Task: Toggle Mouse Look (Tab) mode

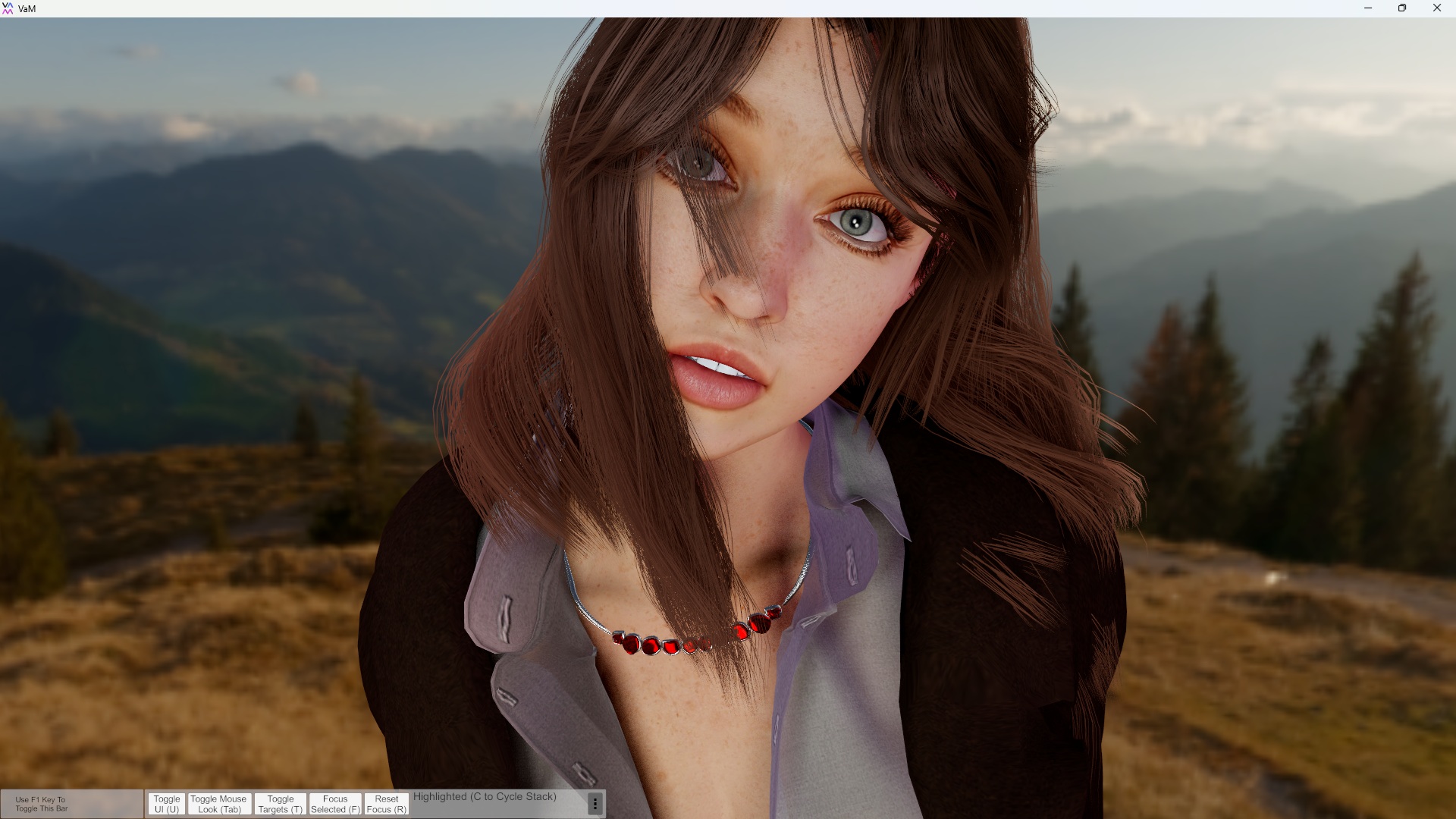Action: point(218,804)
